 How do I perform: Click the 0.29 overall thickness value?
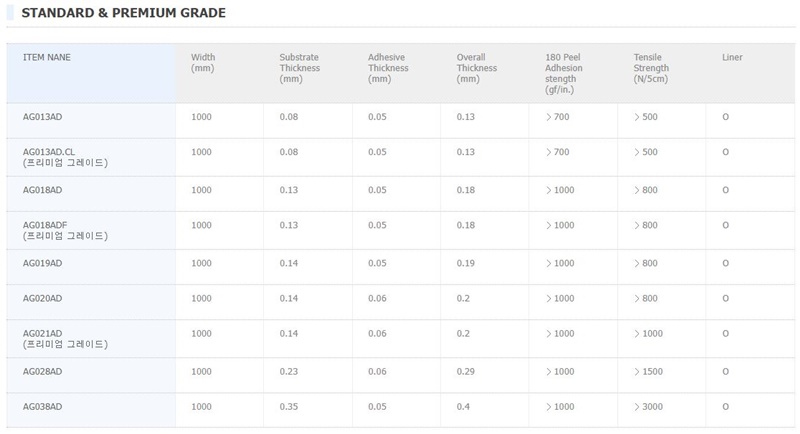pos(466,372)
